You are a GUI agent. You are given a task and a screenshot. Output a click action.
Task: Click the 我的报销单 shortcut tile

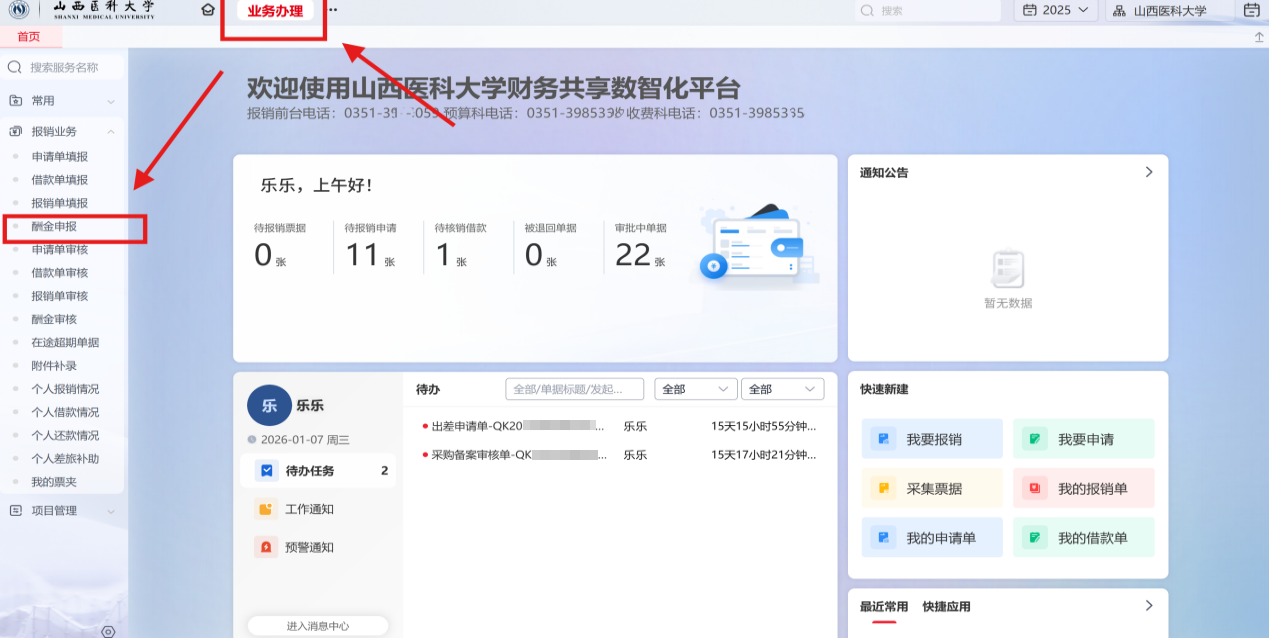1083,489
